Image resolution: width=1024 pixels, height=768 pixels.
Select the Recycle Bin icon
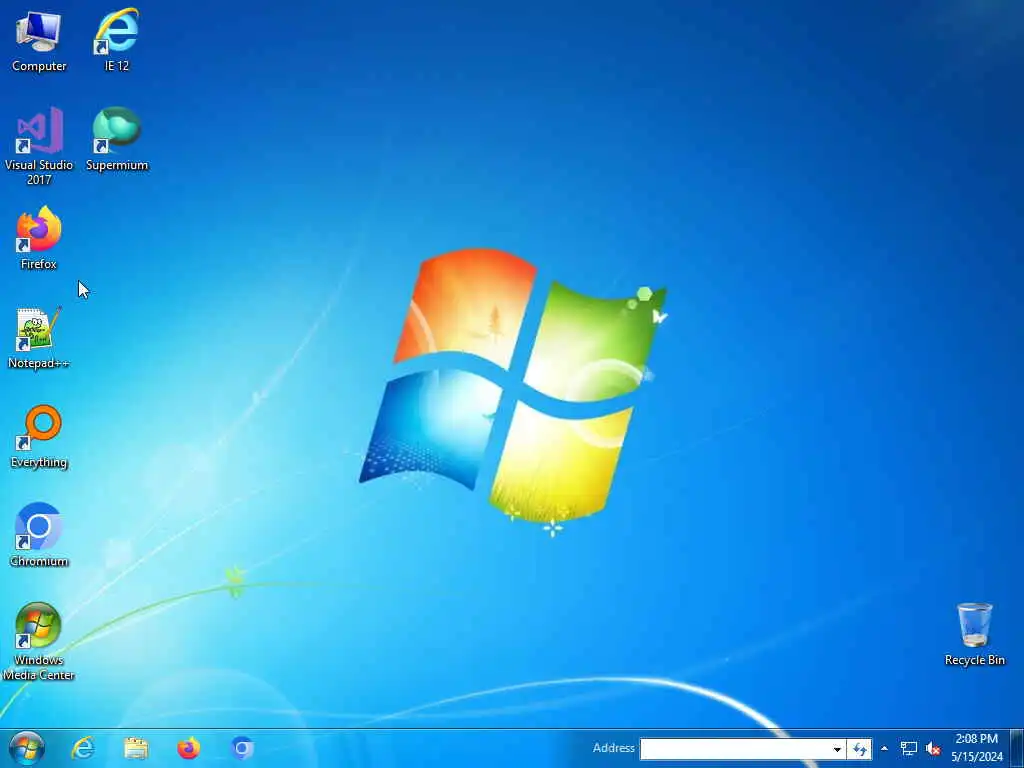(x=974, y=633)
